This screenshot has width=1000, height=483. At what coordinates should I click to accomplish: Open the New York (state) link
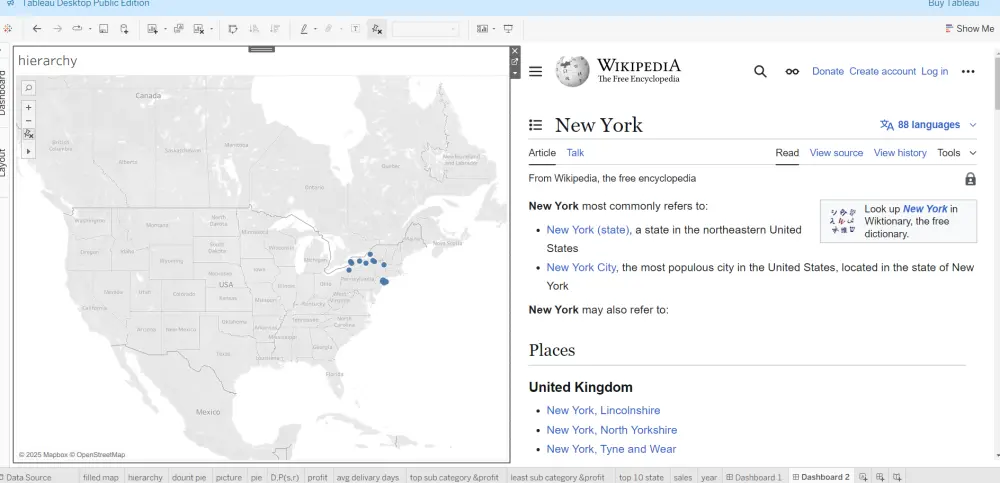click(589, 230)
